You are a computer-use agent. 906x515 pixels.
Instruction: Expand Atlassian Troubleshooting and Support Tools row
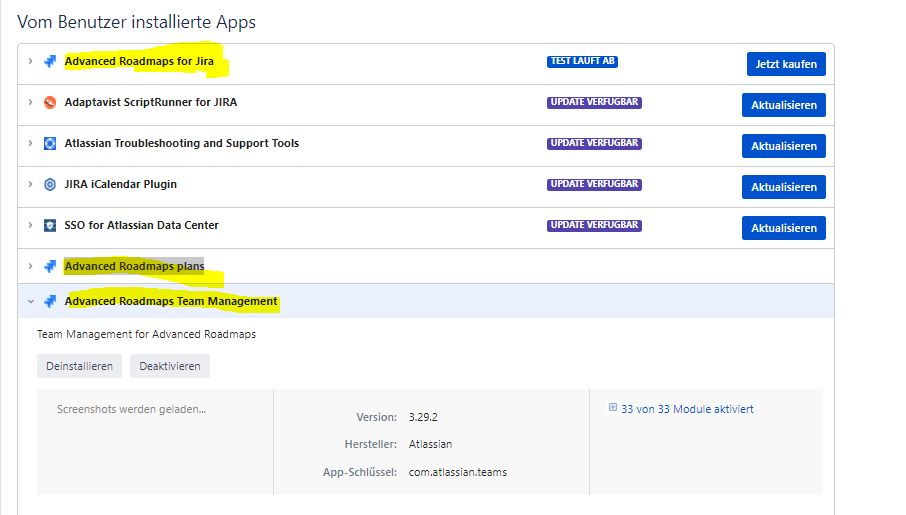point(31,143)
